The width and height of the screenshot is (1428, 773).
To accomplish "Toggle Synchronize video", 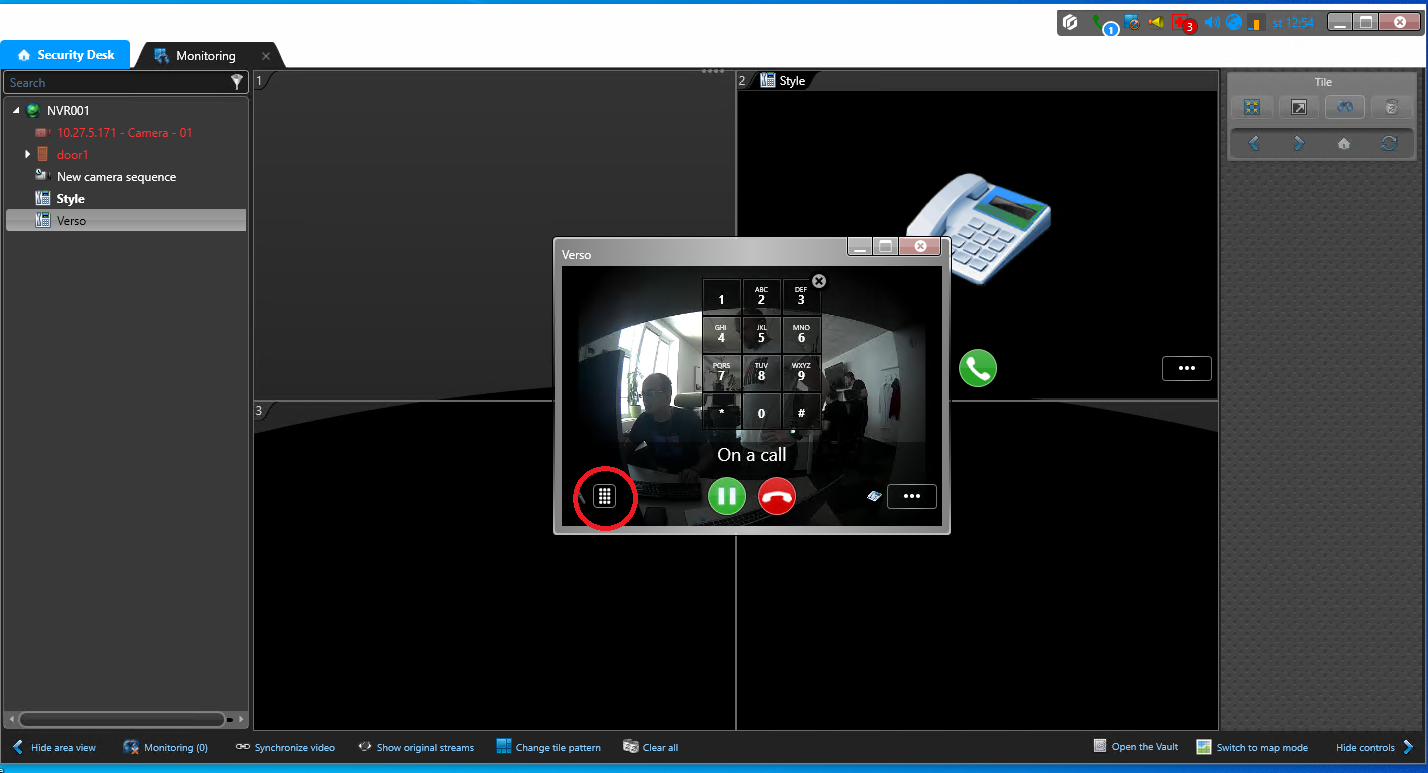I will click(x=285, y=747).
